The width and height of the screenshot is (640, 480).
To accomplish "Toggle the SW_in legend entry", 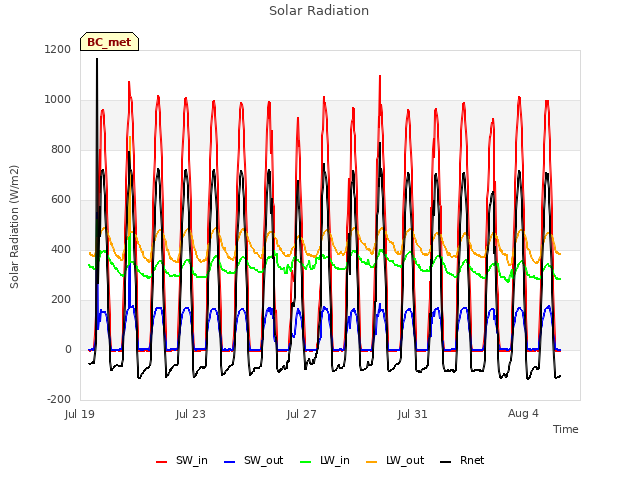I will [182, 460].
